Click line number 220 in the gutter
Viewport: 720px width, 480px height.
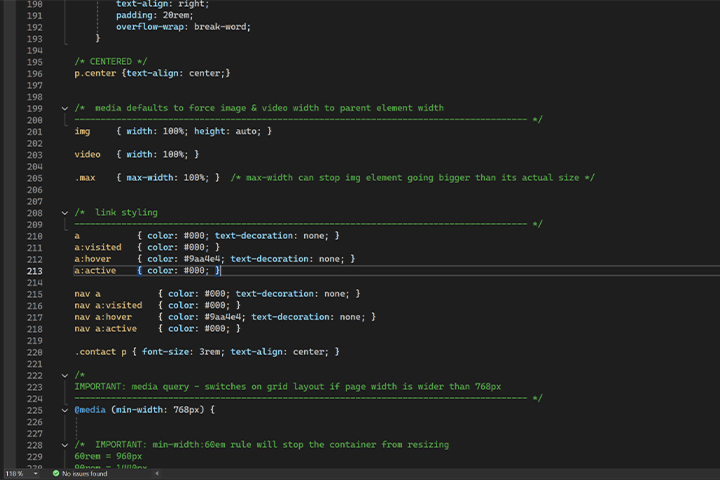[34, 352]
